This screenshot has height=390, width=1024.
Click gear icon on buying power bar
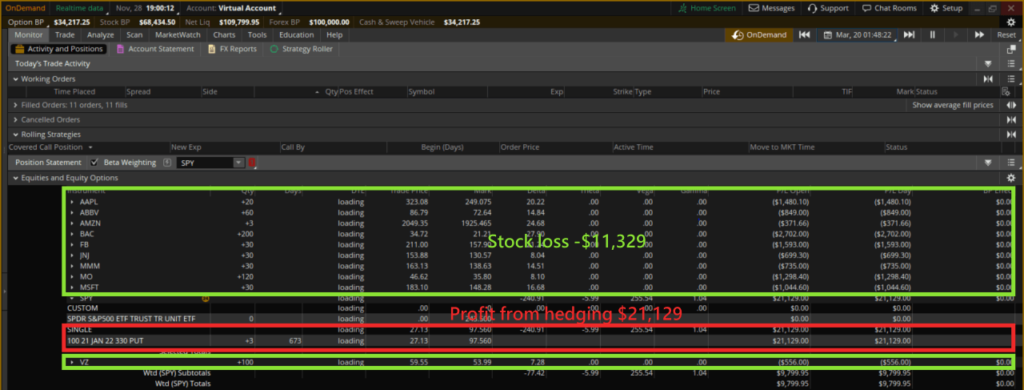pos(1011,22)
